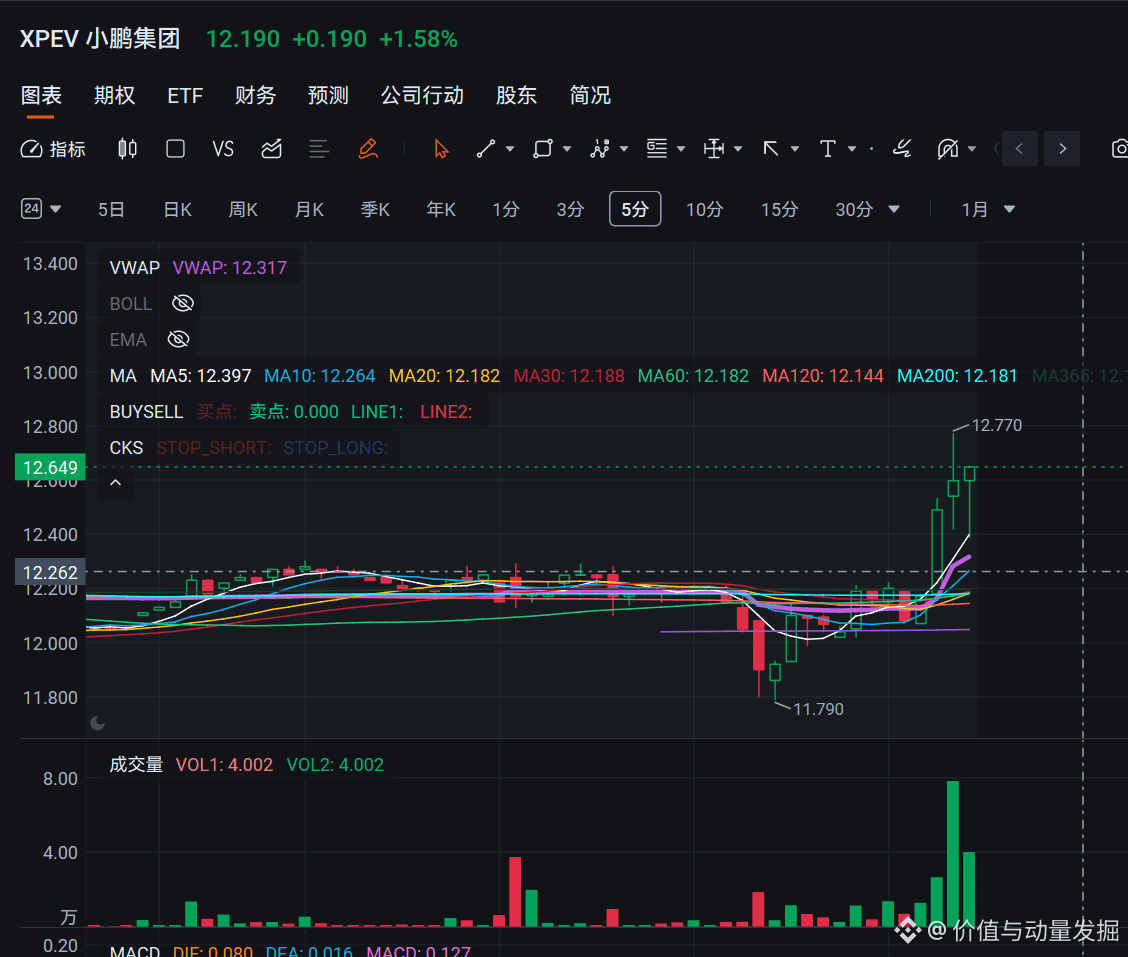
Task: Click the horizontal lines list icon
Action: tap(319, 149)
